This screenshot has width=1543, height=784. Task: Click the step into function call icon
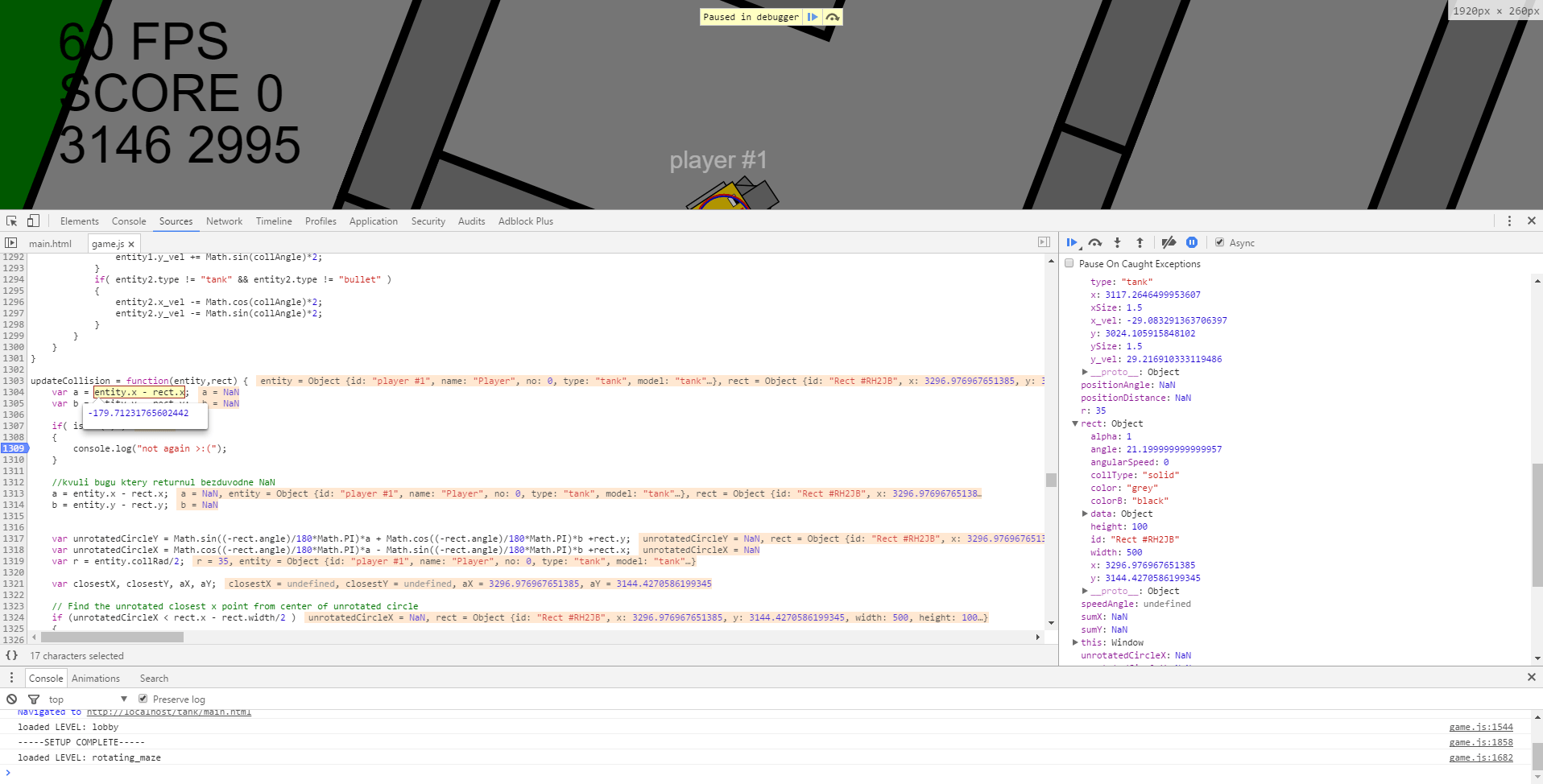[1117, 242]
